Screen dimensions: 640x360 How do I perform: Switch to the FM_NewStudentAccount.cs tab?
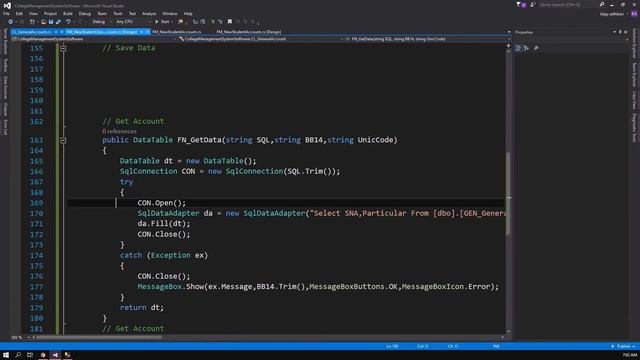(177, 31)
